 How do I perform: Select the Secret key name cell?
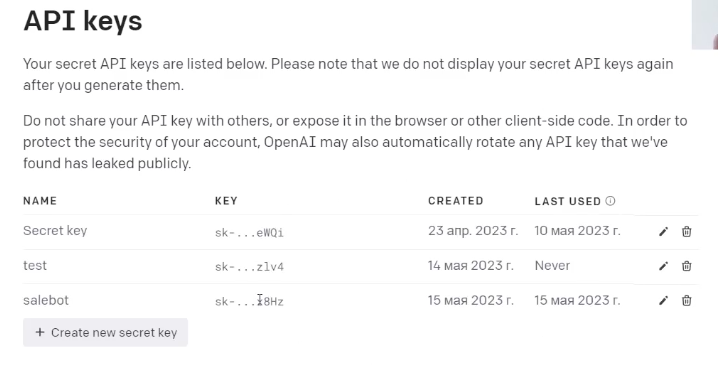click(55, 230)
